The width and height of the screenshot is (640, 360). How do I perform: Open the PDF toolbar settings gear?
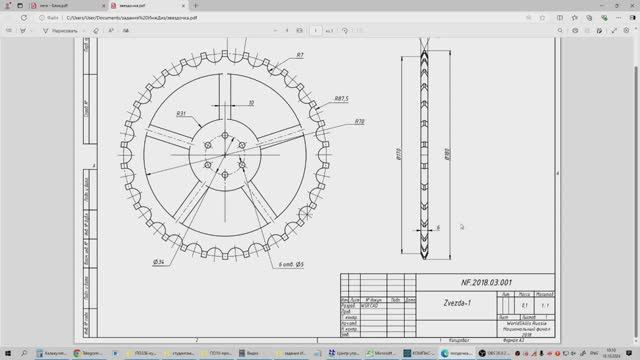627,31
